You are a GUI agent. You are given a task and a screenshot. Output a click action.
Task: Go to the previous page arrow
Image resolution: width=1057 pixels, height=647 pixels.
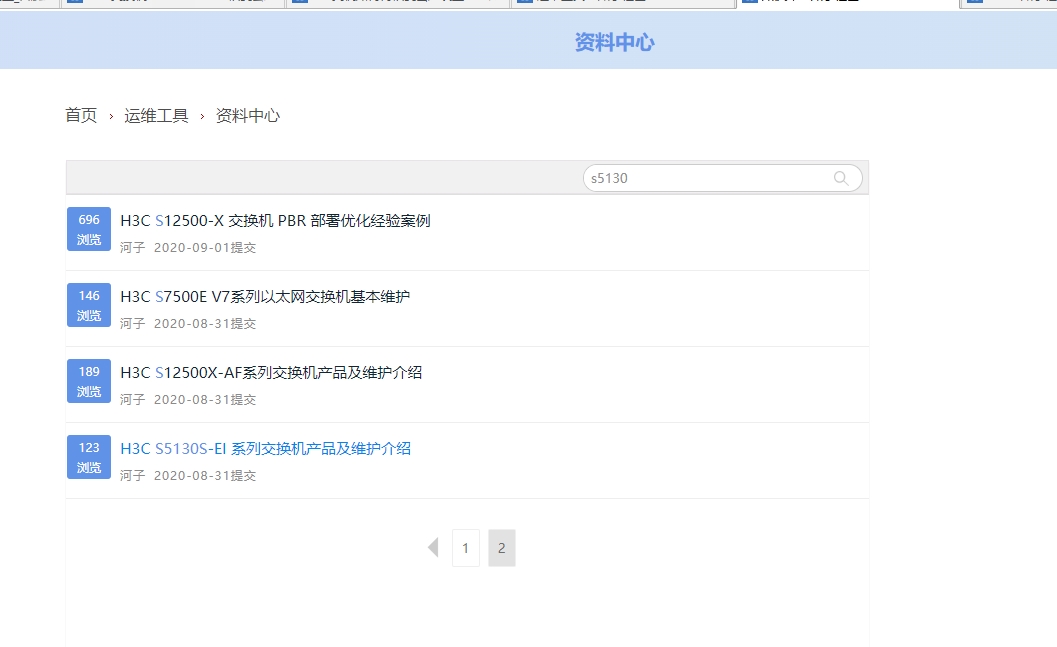point(433,547)
